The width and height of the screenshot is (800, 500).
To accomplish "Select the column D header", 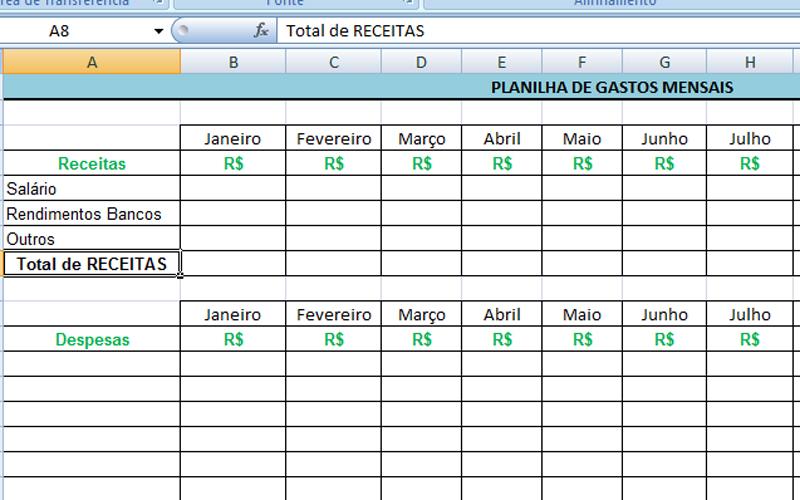I will pos(421,62).
